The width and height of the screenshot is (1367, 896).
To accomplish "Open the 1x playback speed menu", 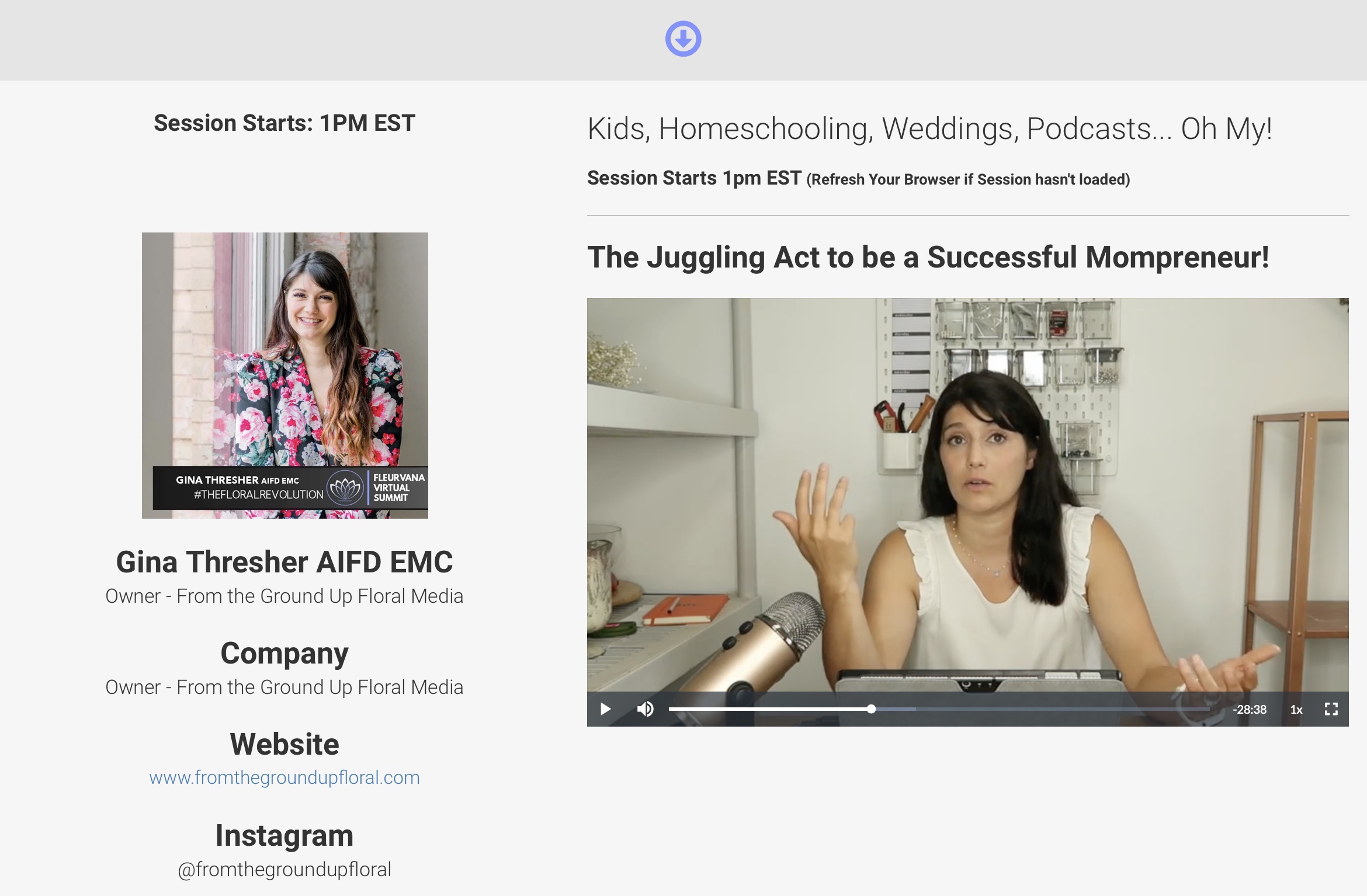I will 1296,710.
